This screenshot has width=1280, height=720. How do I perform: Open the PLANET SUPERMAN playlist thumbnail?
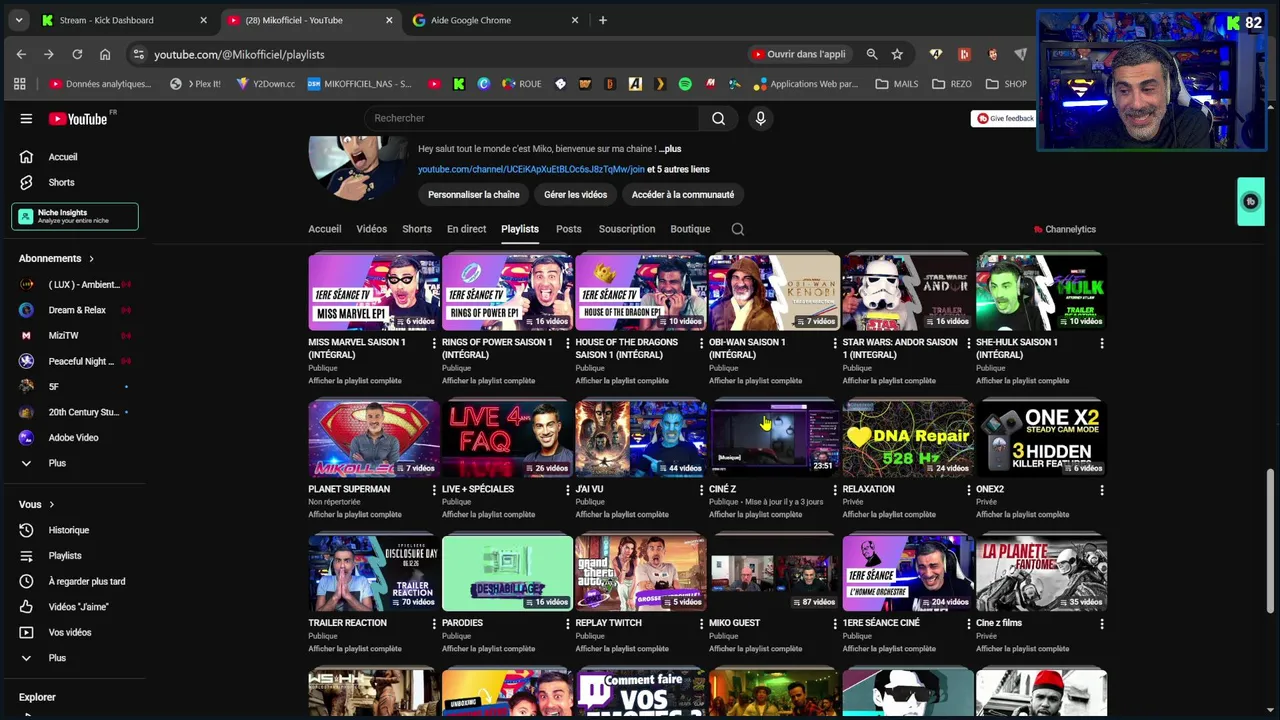[x=374, y=440]
